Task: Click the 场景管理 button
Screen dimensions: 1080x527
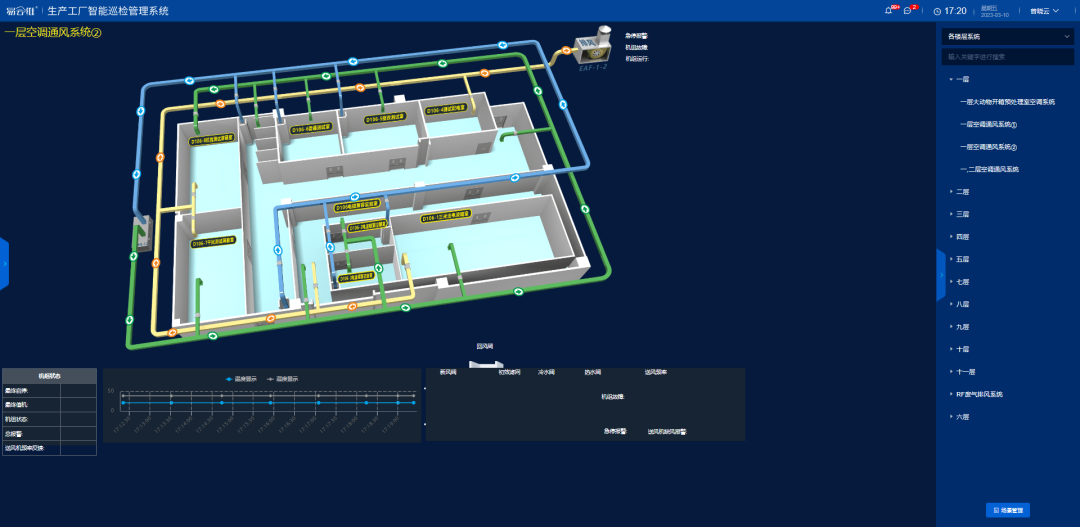Action: coord(1008,510)
